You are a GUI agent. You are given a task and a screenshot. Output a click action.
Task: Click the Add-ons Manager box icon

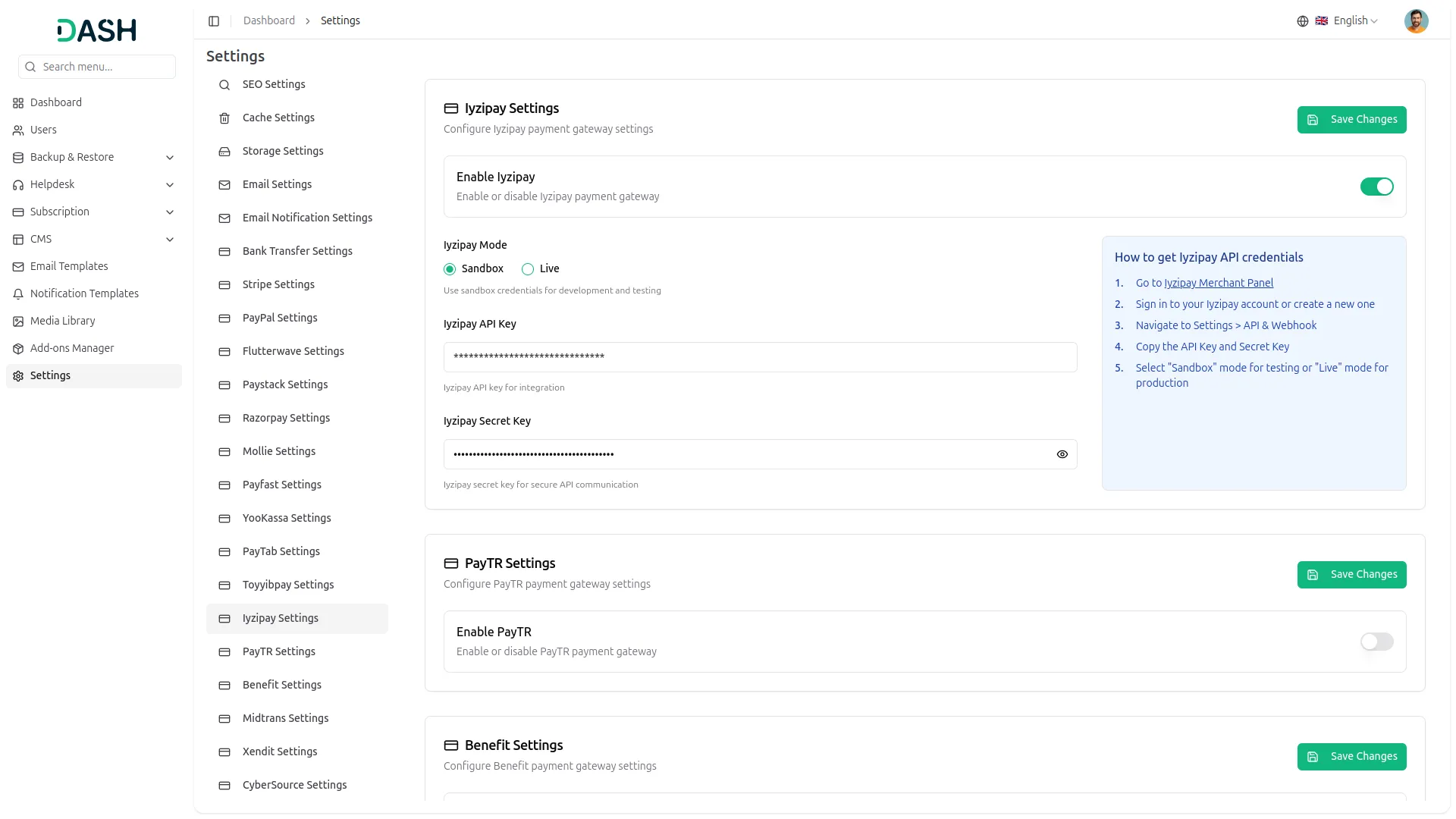pyautogui.click(x=18, y=349)
